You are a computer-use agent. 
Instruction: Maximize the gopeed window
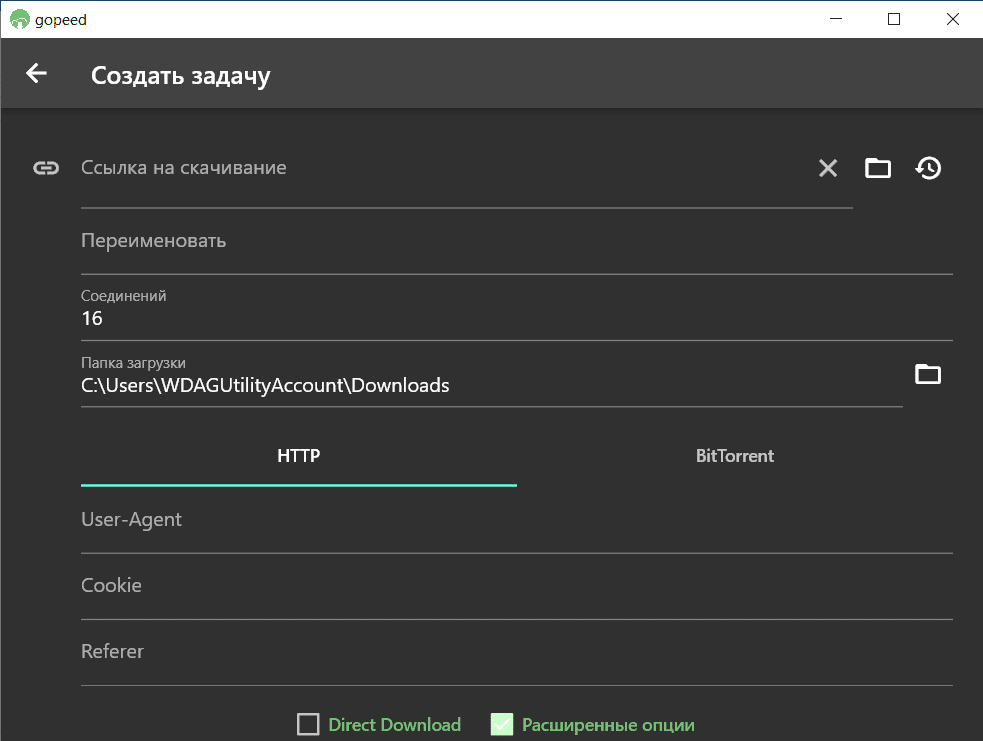point(894,19)
